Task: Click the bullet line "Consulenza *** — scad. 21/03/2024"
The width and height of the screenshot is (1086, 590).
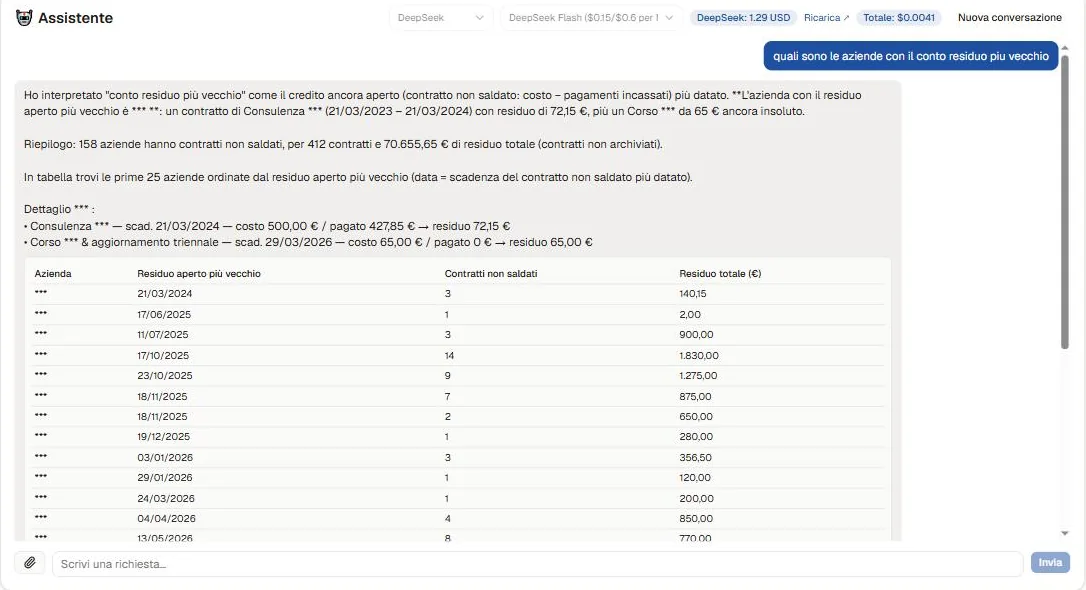Action: pyautogui.click(x=267, y=226)
